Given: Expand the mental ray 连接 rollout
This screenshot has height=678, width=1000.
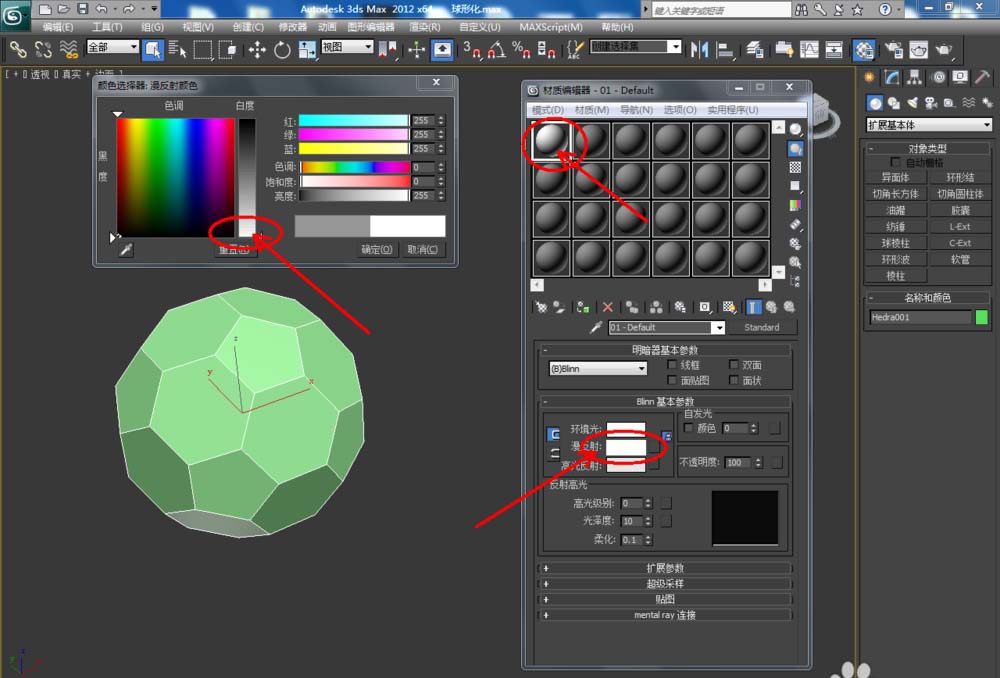Looking at the screenshot, I should coord(665,615).
